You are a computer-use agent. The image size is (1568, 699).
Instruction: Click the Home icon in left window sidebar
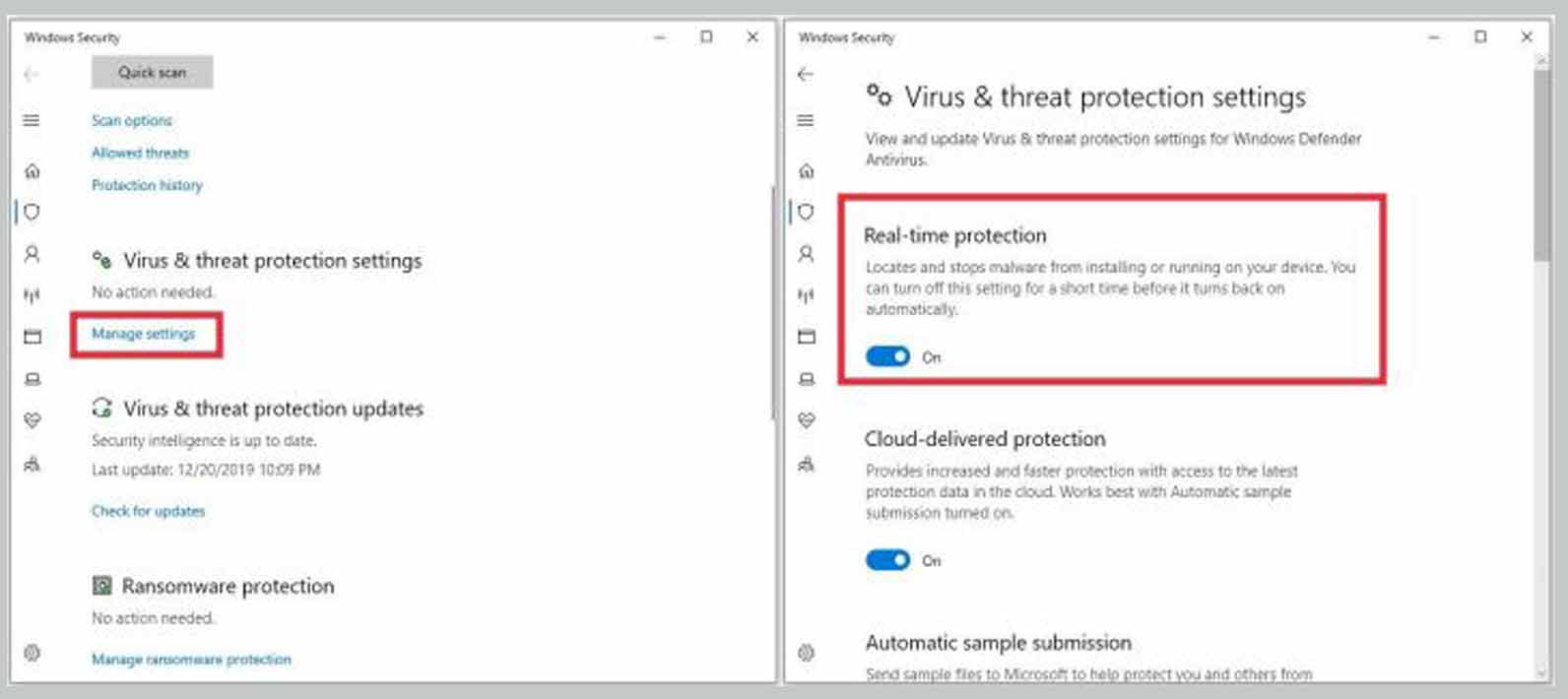click(33, 171)
